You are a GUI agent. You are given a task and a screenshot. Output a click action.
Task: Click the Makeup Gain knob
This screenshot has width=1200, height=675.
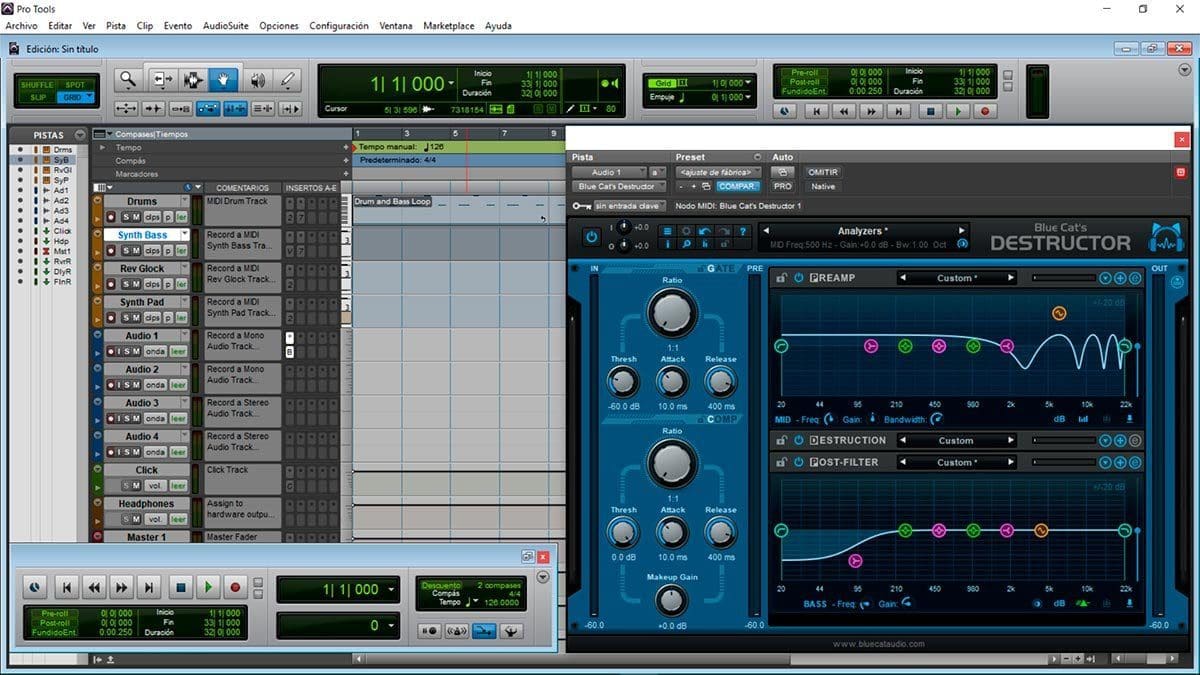coord(672,600)
